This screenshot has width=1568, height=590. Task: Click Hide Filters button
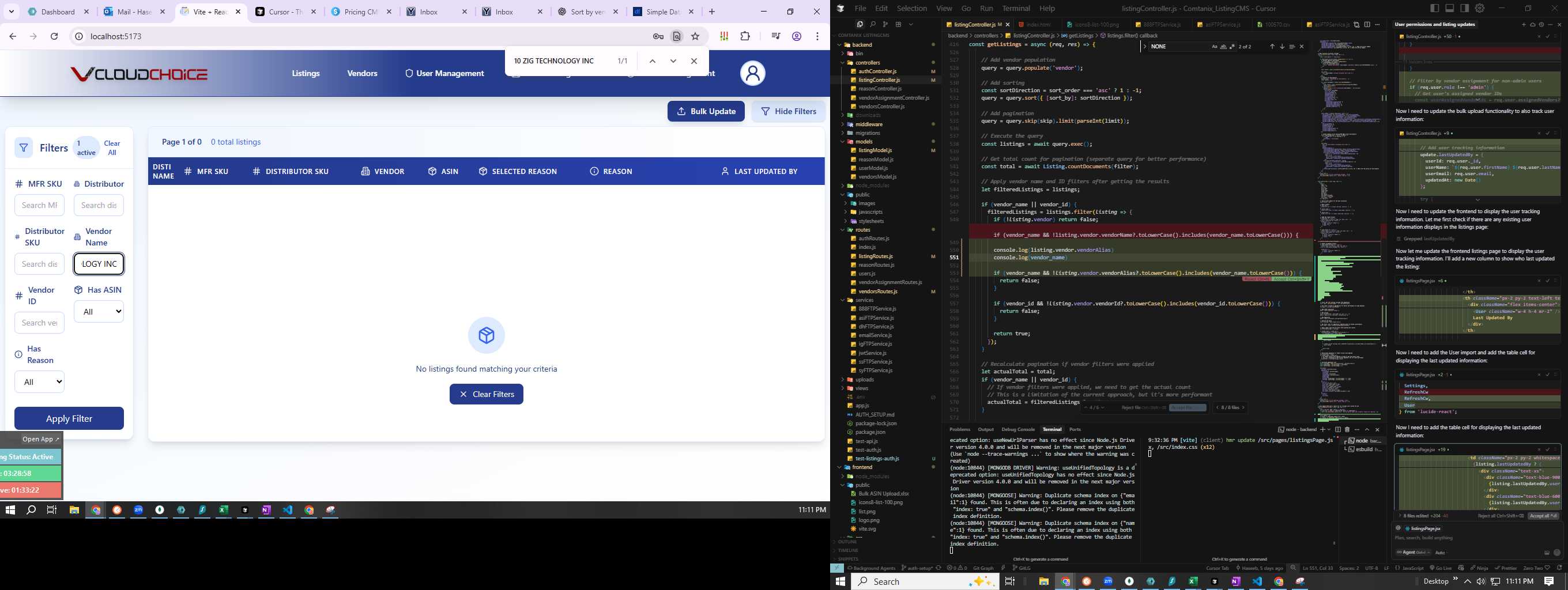pos(788,111)
